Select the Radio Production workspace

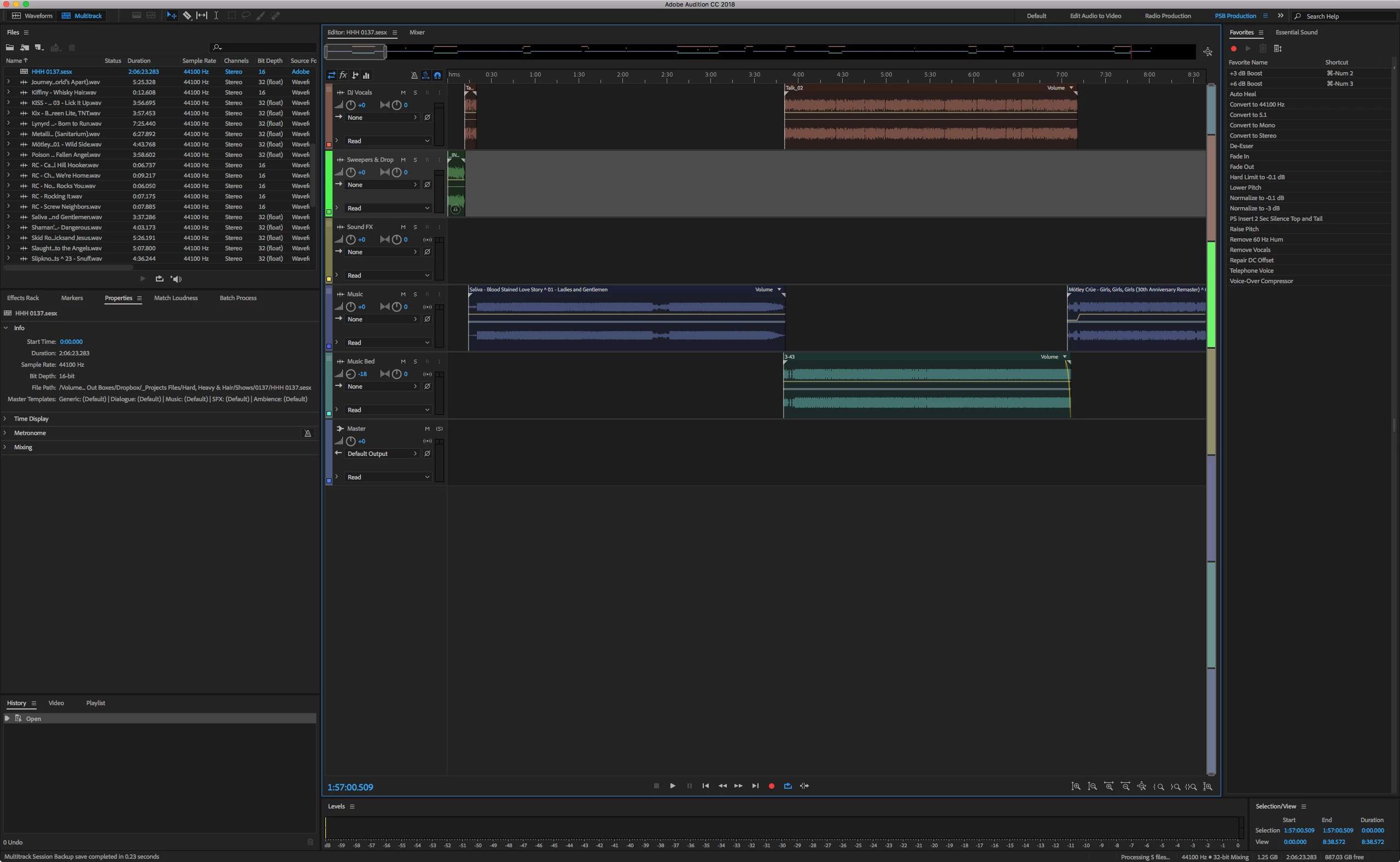1168,16
